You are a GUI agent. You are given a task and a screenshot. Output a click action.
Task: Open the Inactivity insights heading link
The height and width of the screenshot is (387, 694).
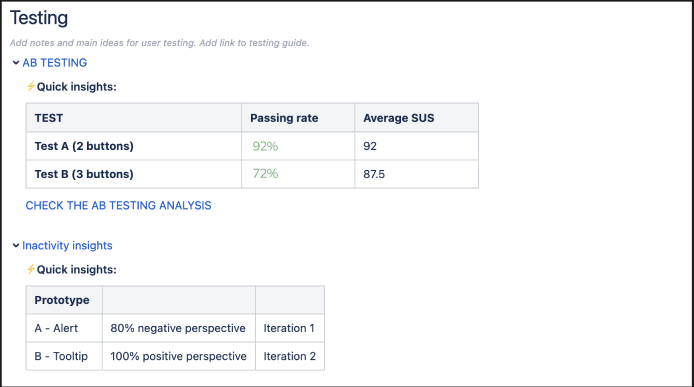coord(67,245)
